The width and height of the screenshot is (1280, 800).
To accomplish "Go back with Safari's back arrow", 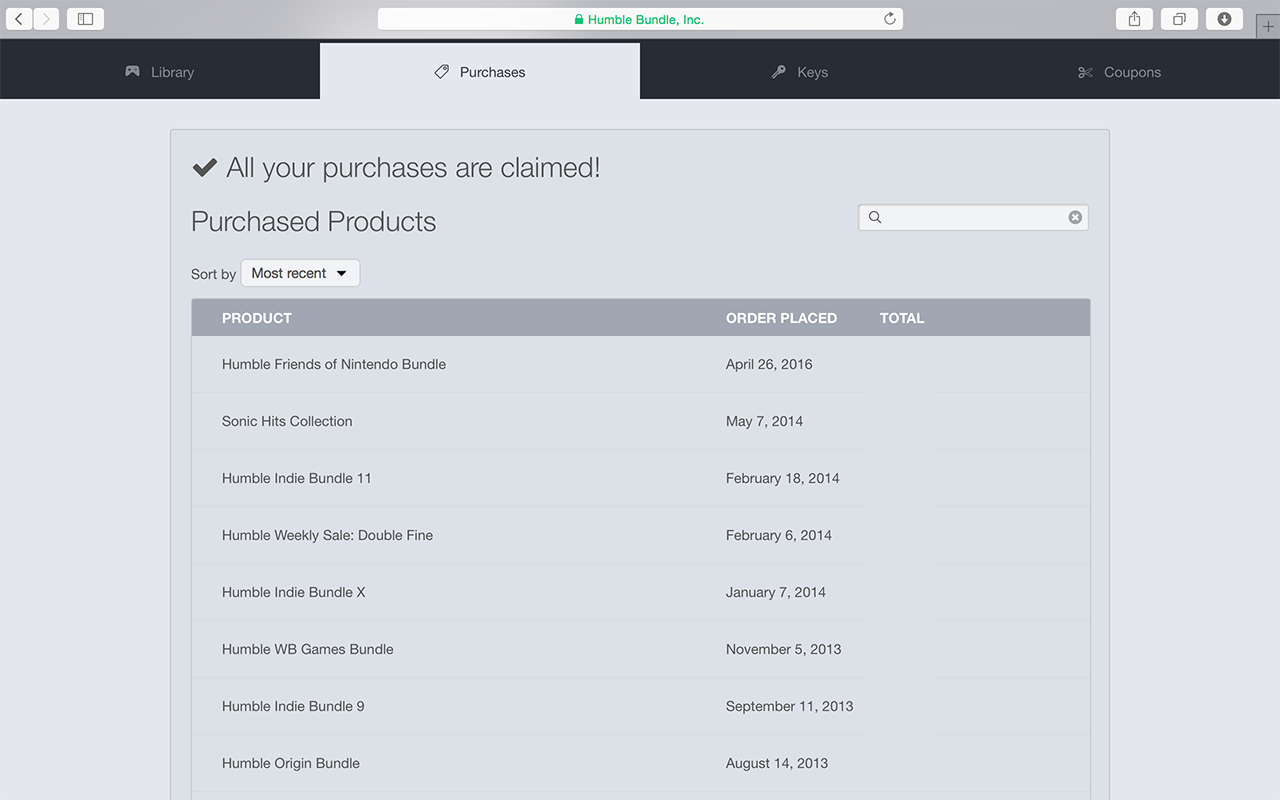I will point(19,19).
